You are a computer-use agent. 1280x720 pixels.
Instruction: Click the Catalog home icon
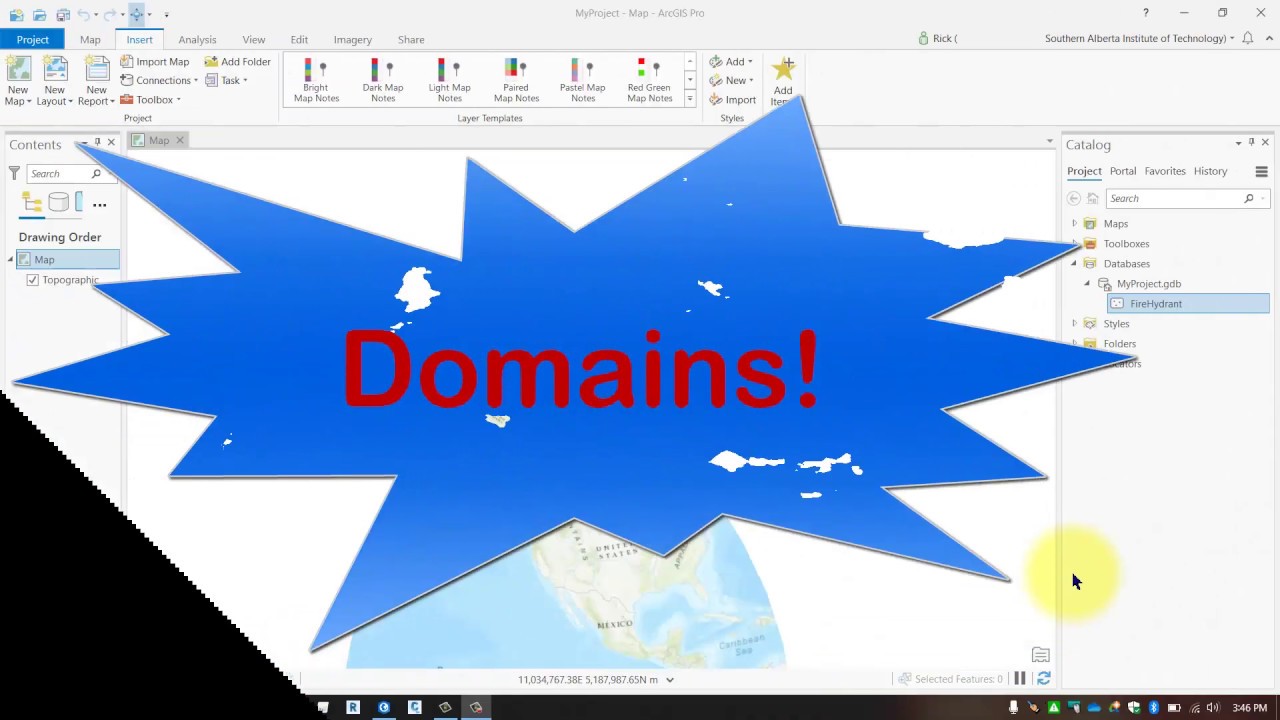(x=1092, y=198)
